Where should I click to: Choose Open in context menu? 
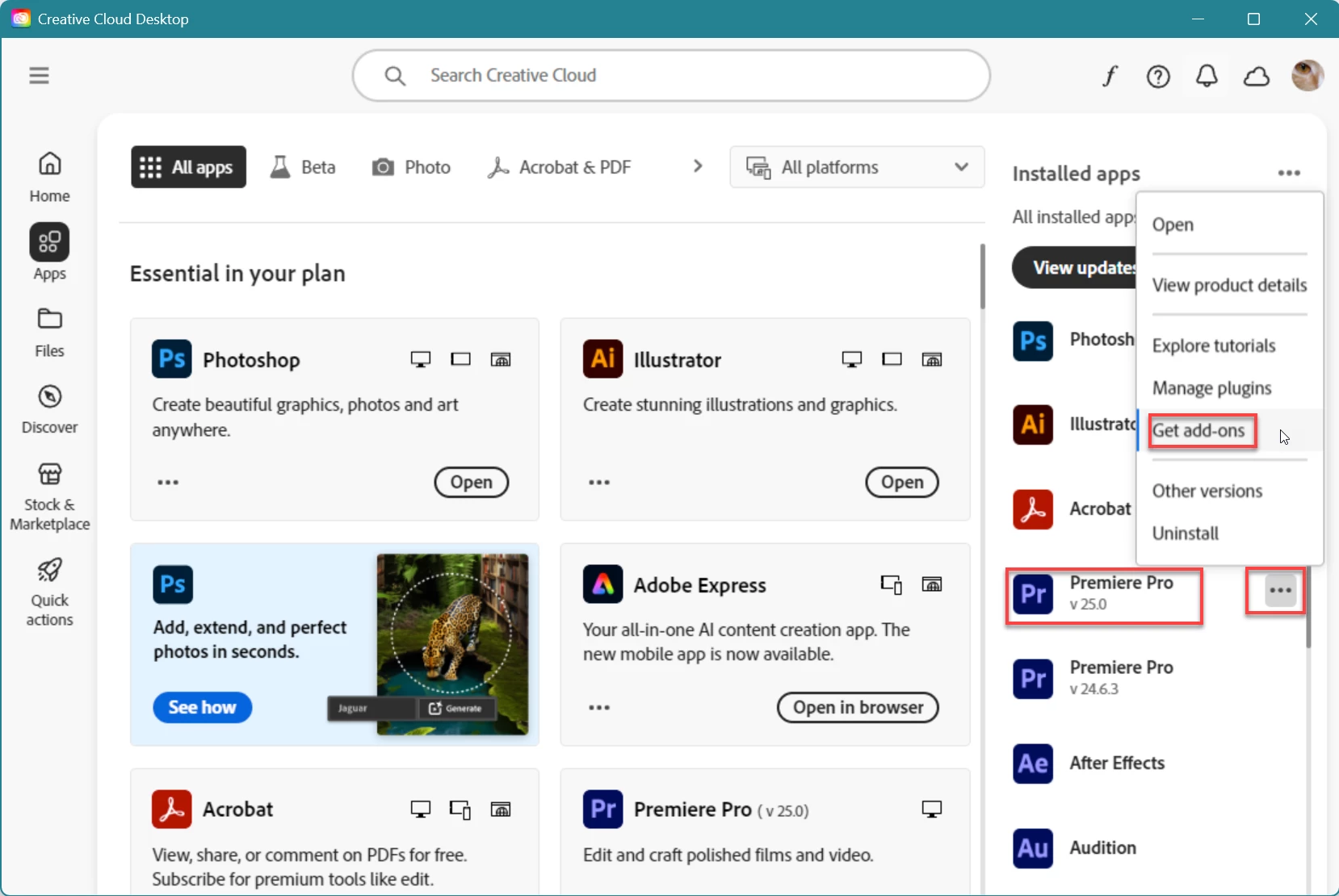click(x=1229, y=224)
